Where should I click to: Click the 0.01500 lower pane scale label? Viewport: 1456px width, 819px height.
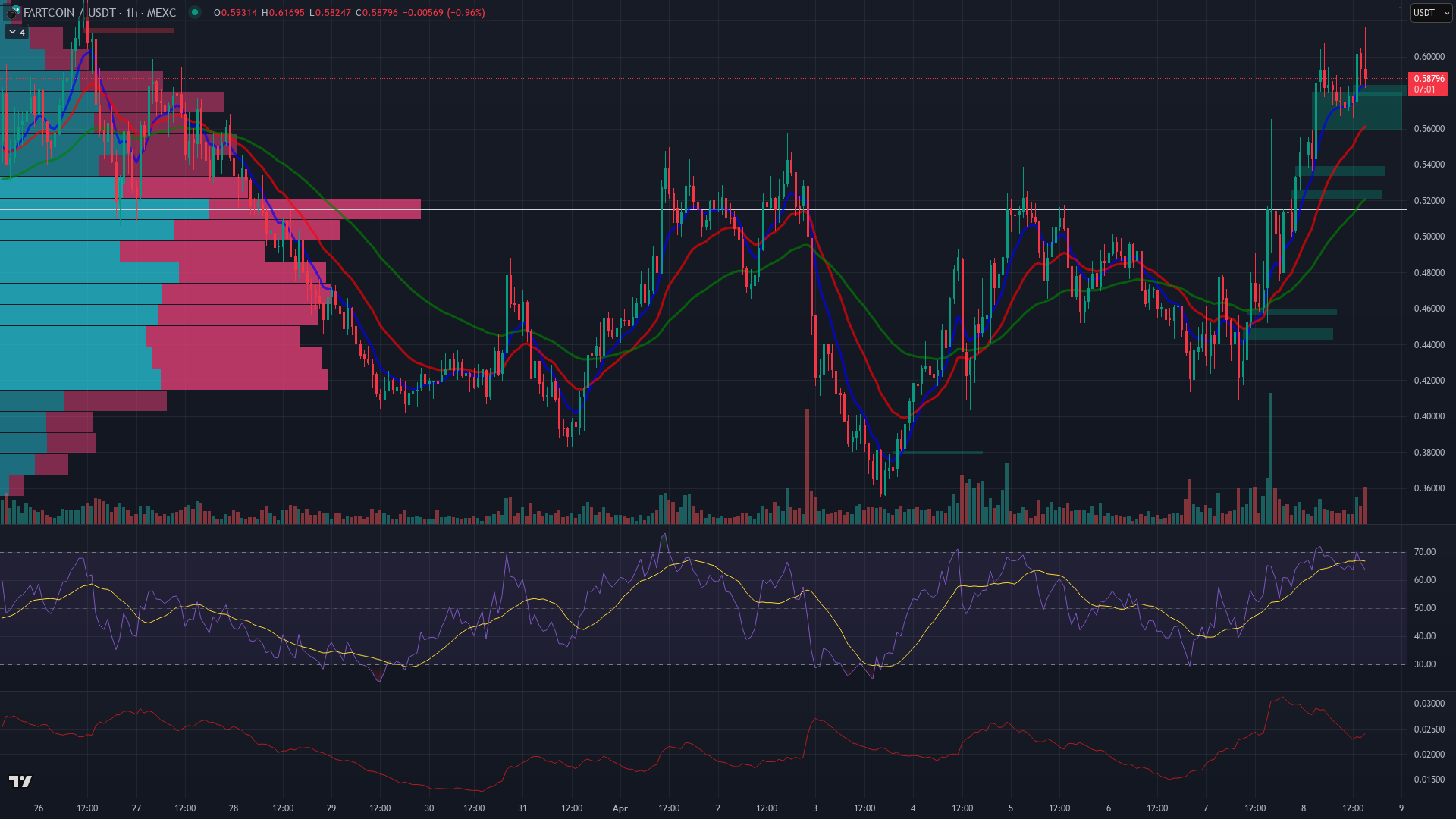point(1429,780)
